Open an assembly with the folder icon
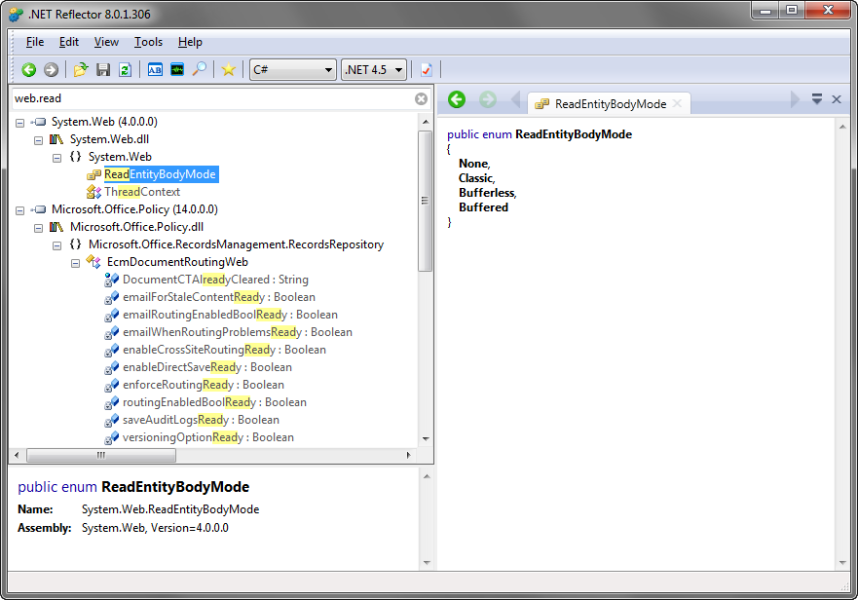 pyautogui.click(x=80, y=69)
